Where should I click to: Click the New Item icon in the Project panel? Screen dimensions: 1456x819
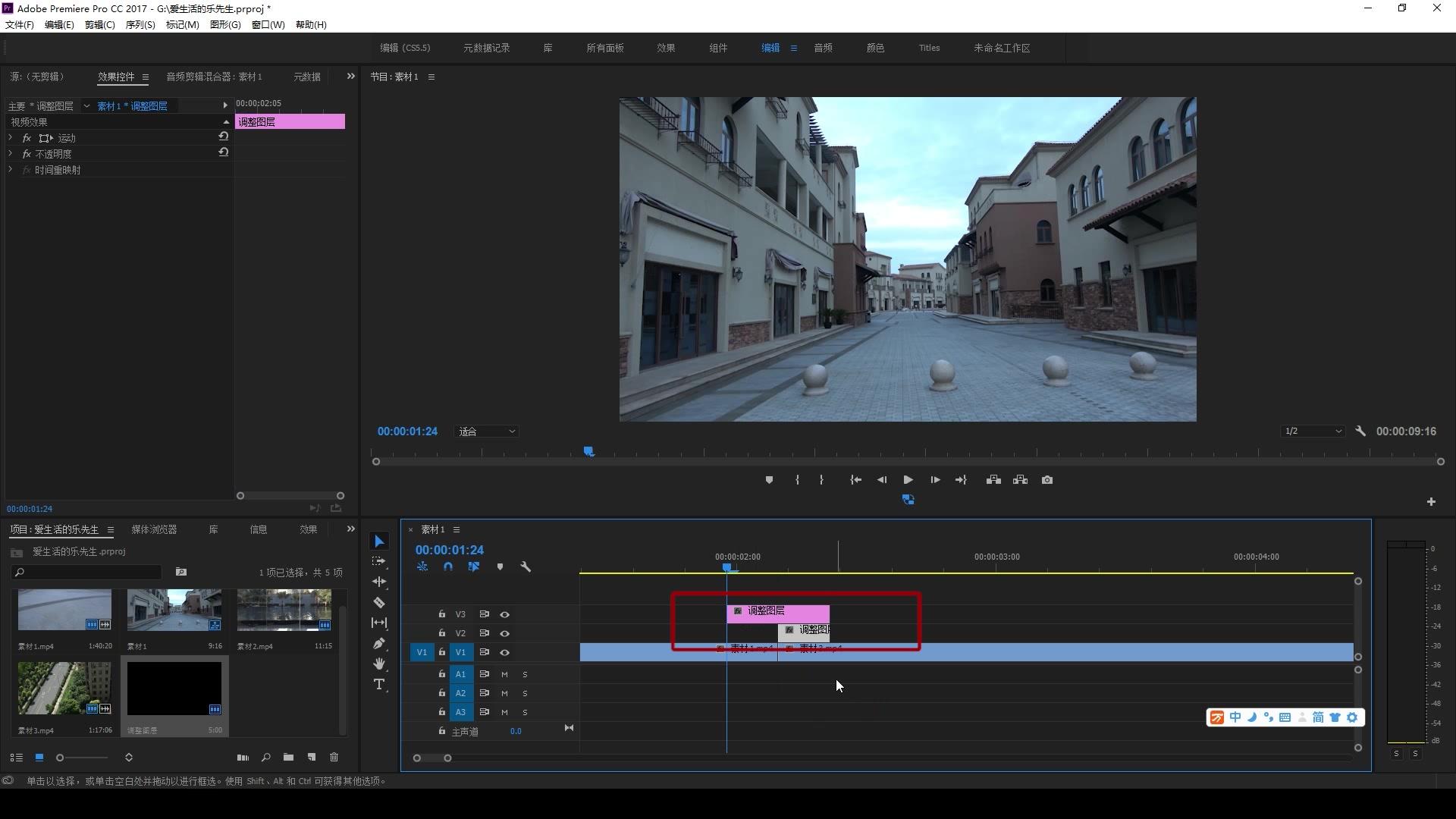click(x=311, y=758)
